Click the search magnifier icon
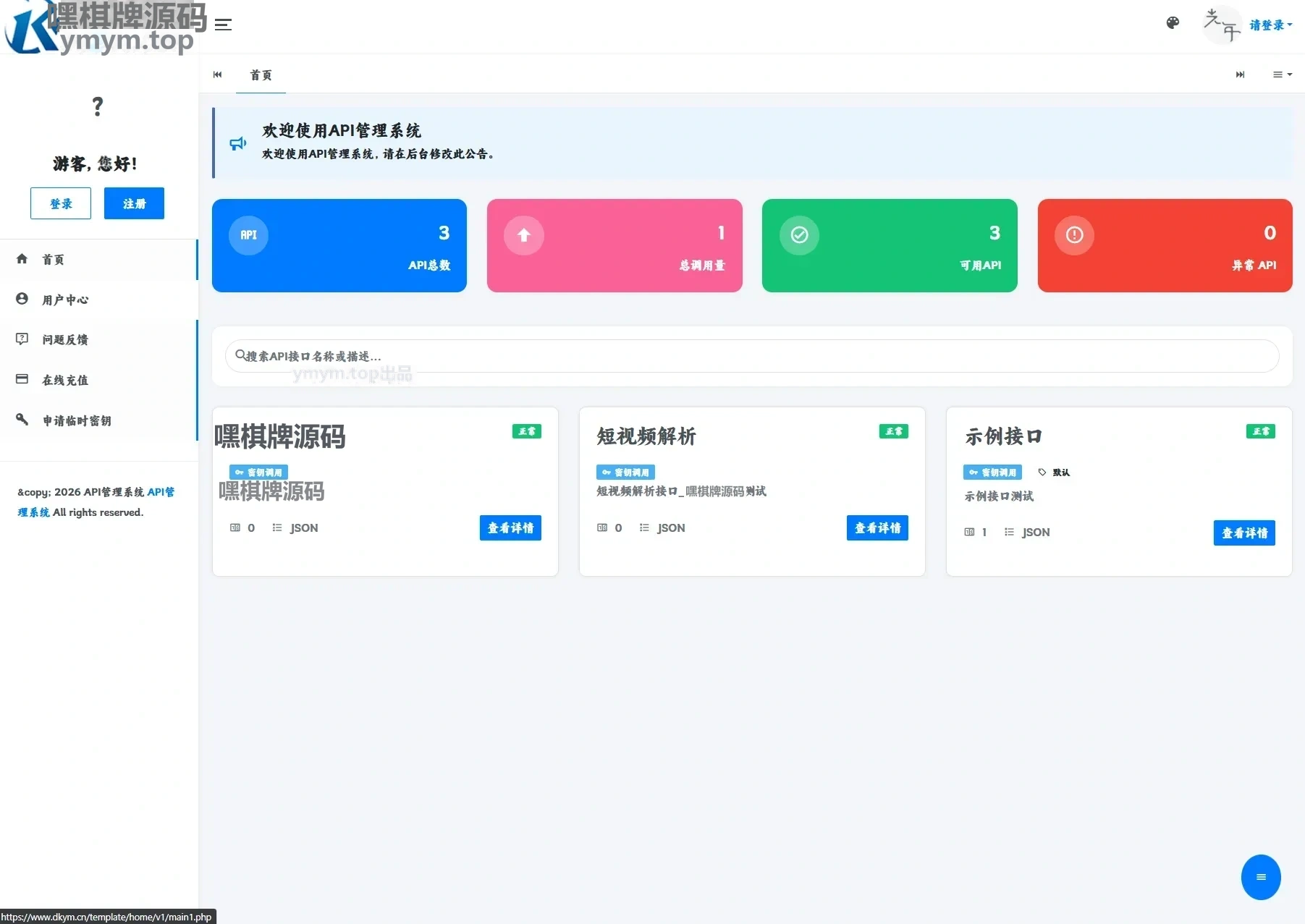 pyautogui.click(x=240, y=355)
